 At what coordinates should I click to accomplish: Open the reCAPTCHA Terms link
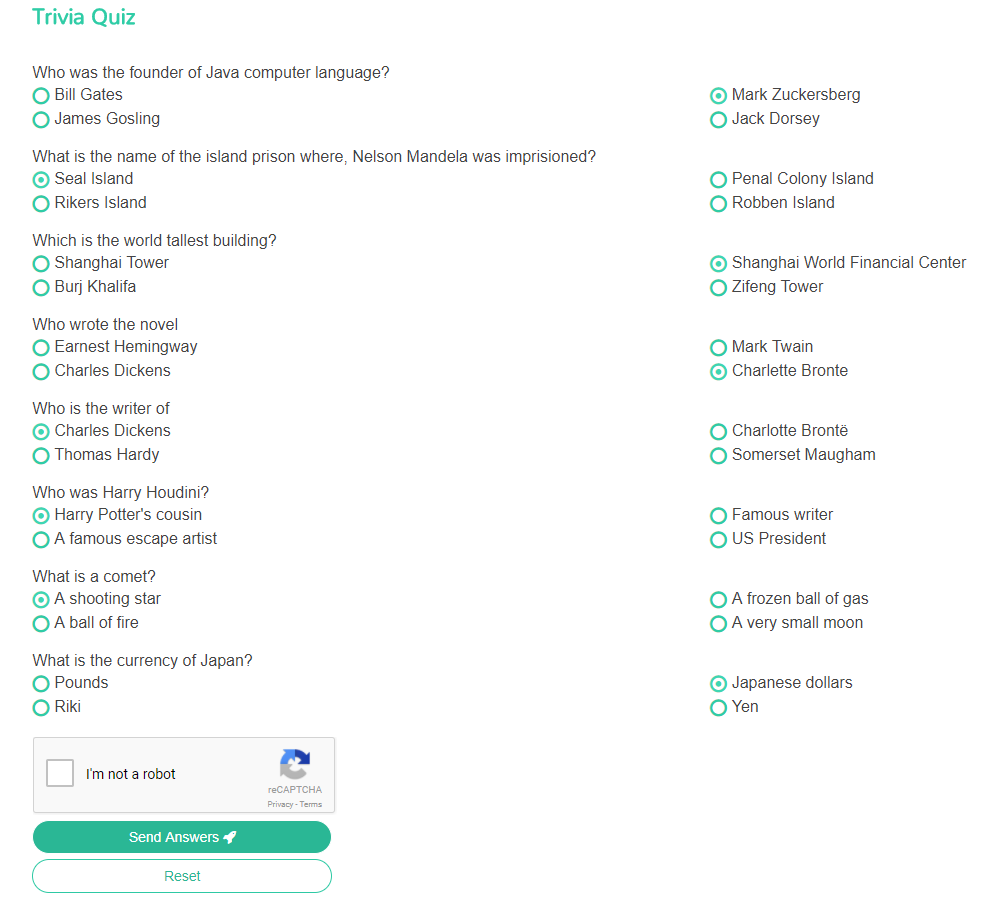311,805
